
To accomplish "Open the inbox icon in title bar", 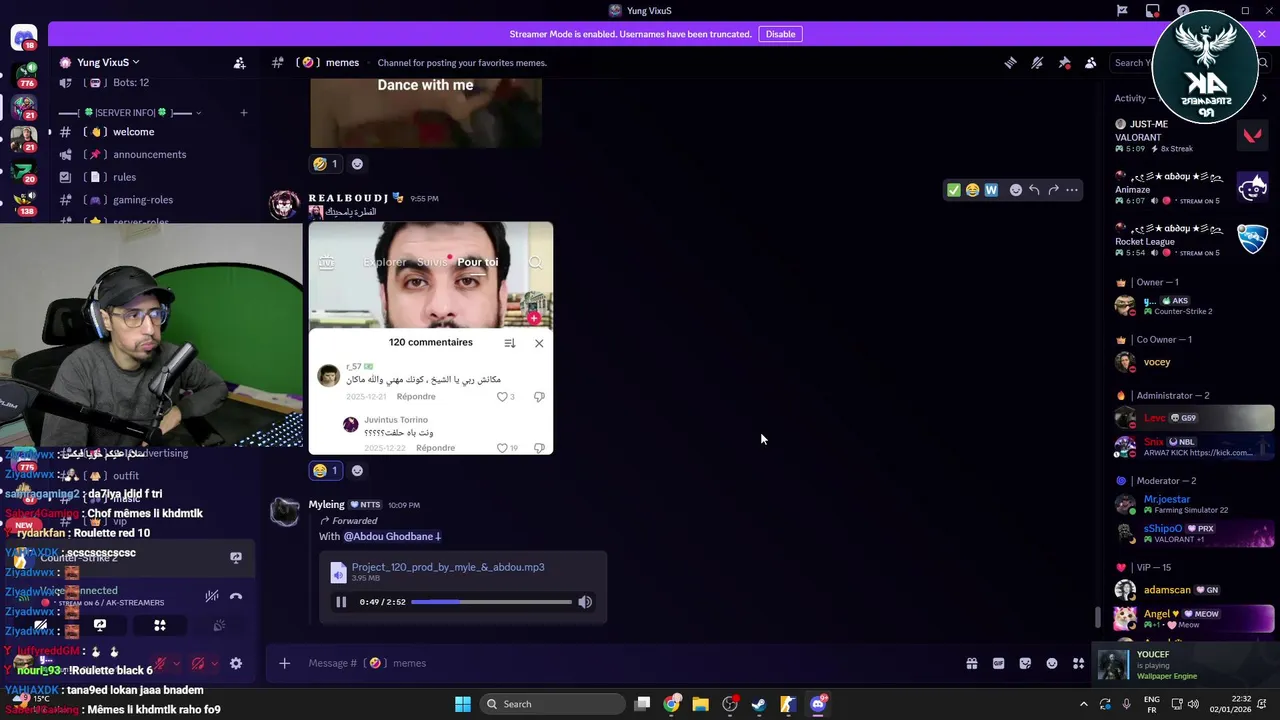I will pyautogui.click(x=1153, y=11).
